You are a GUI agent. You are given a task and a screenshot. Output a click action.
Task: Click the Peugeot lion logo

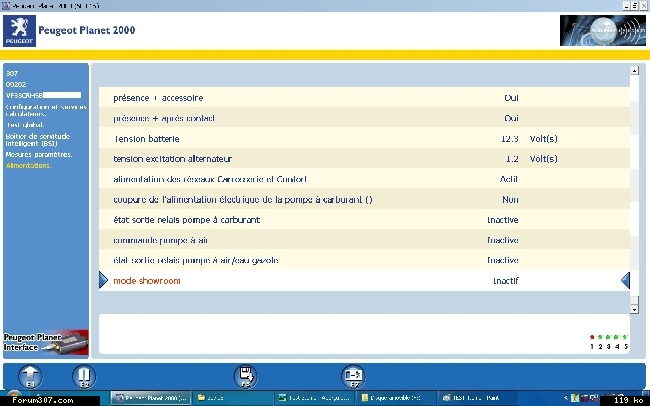coord(19,31)
